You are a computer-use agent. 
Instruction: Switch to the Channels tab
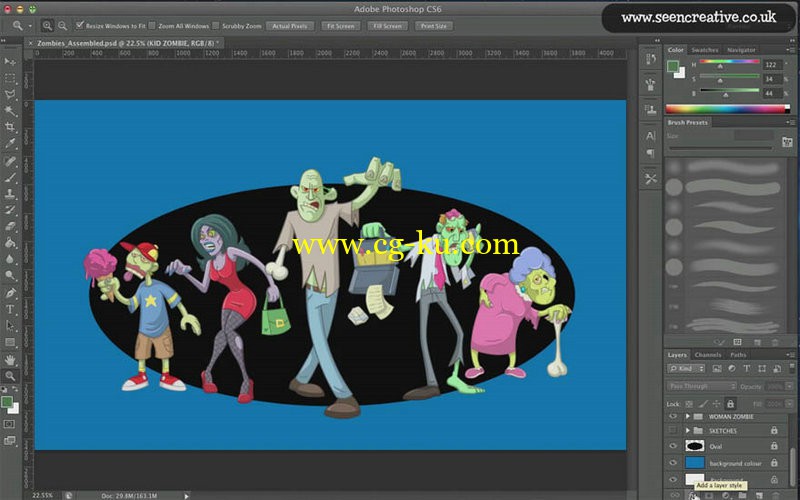(708, 355)
